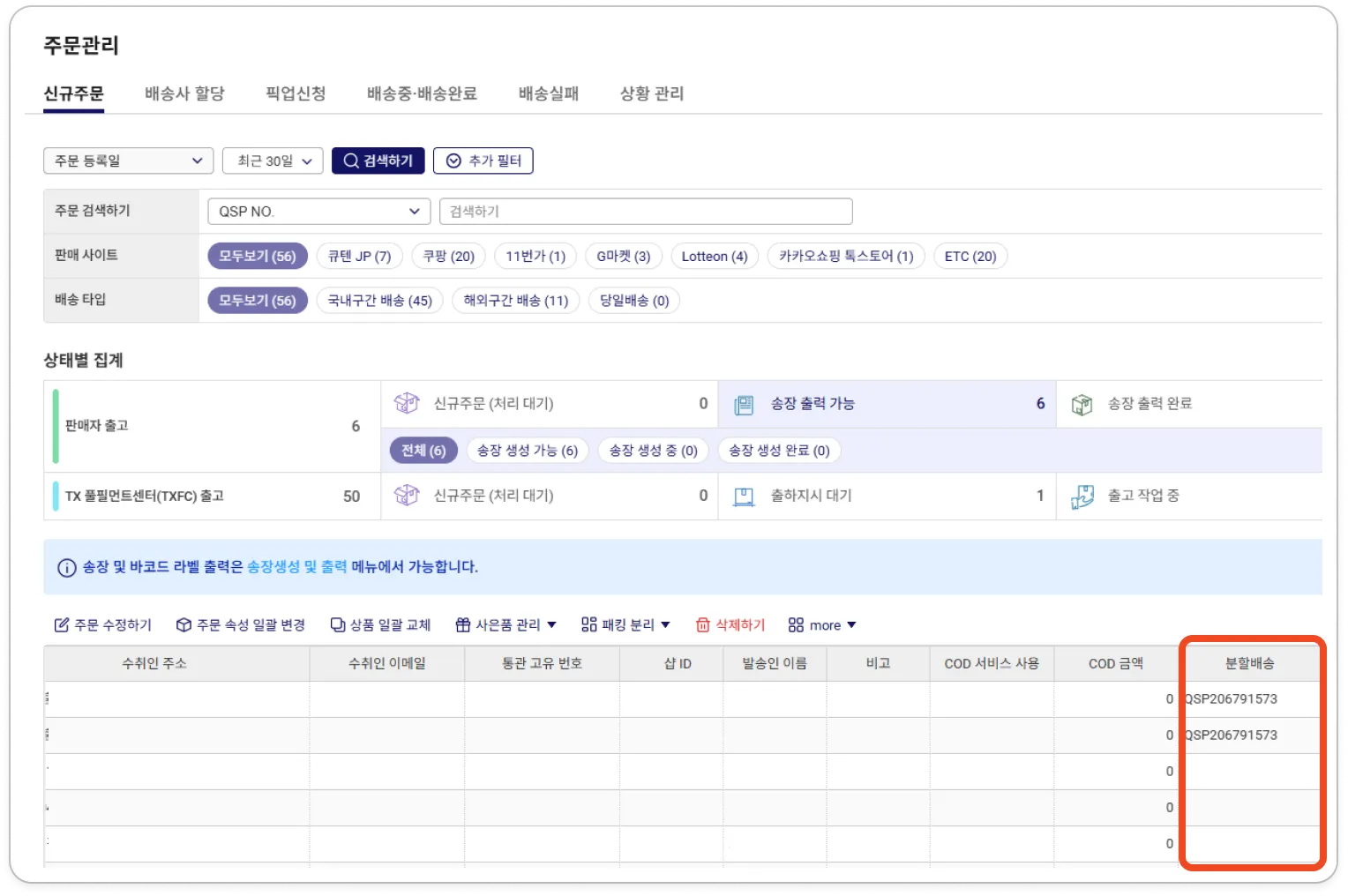Click 상품 일괄 교체
The image size is (1348, 896).
tap(381, 625)
